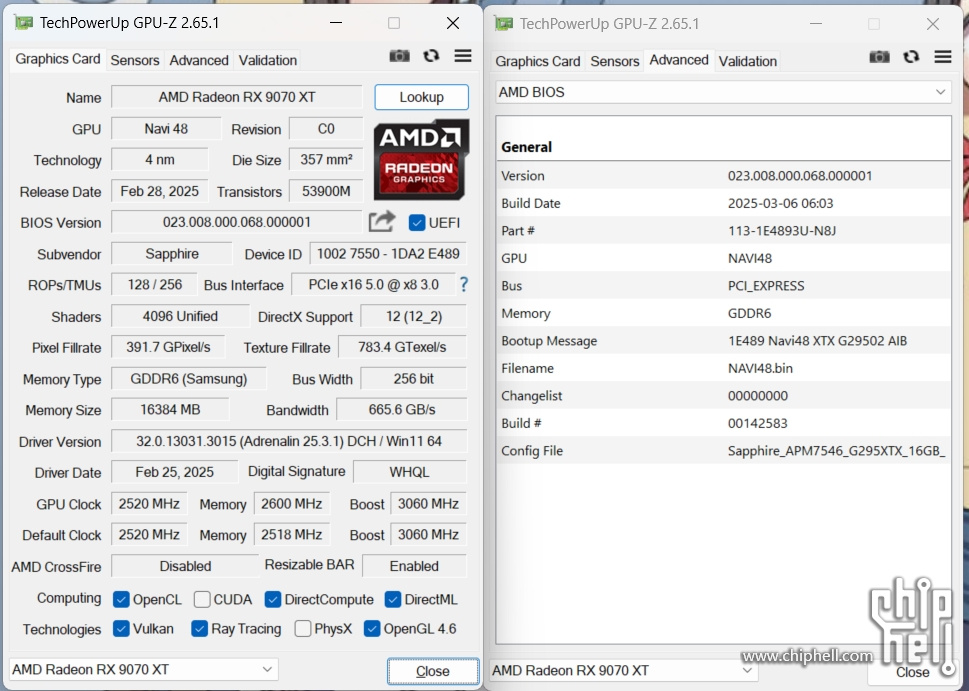Screen dimensions: 969x691
Task: Open GPU selector dropdown in left window
Action: tap(143, 669)
